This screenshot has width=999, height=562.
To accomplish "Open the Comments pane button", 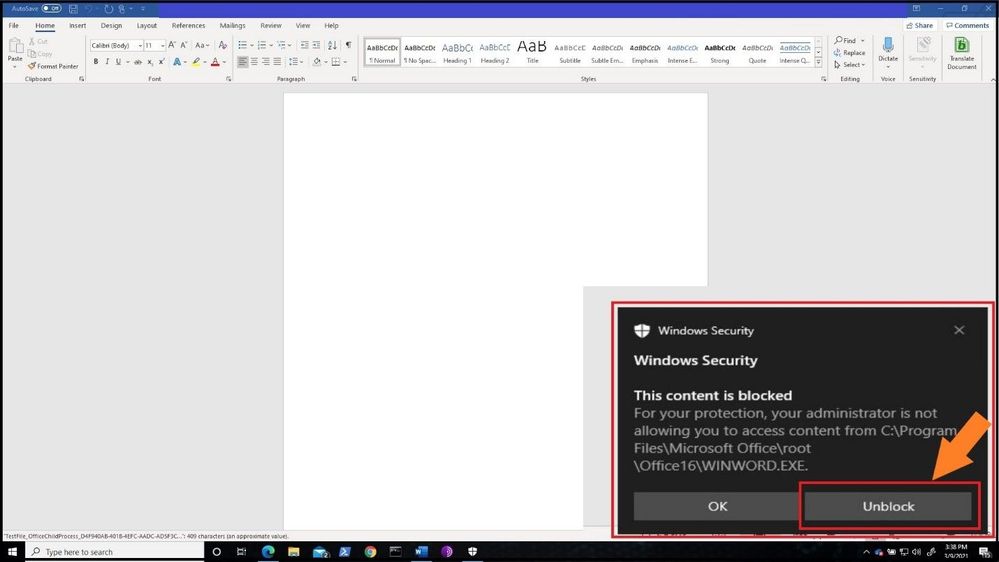I will pos(967,25).
